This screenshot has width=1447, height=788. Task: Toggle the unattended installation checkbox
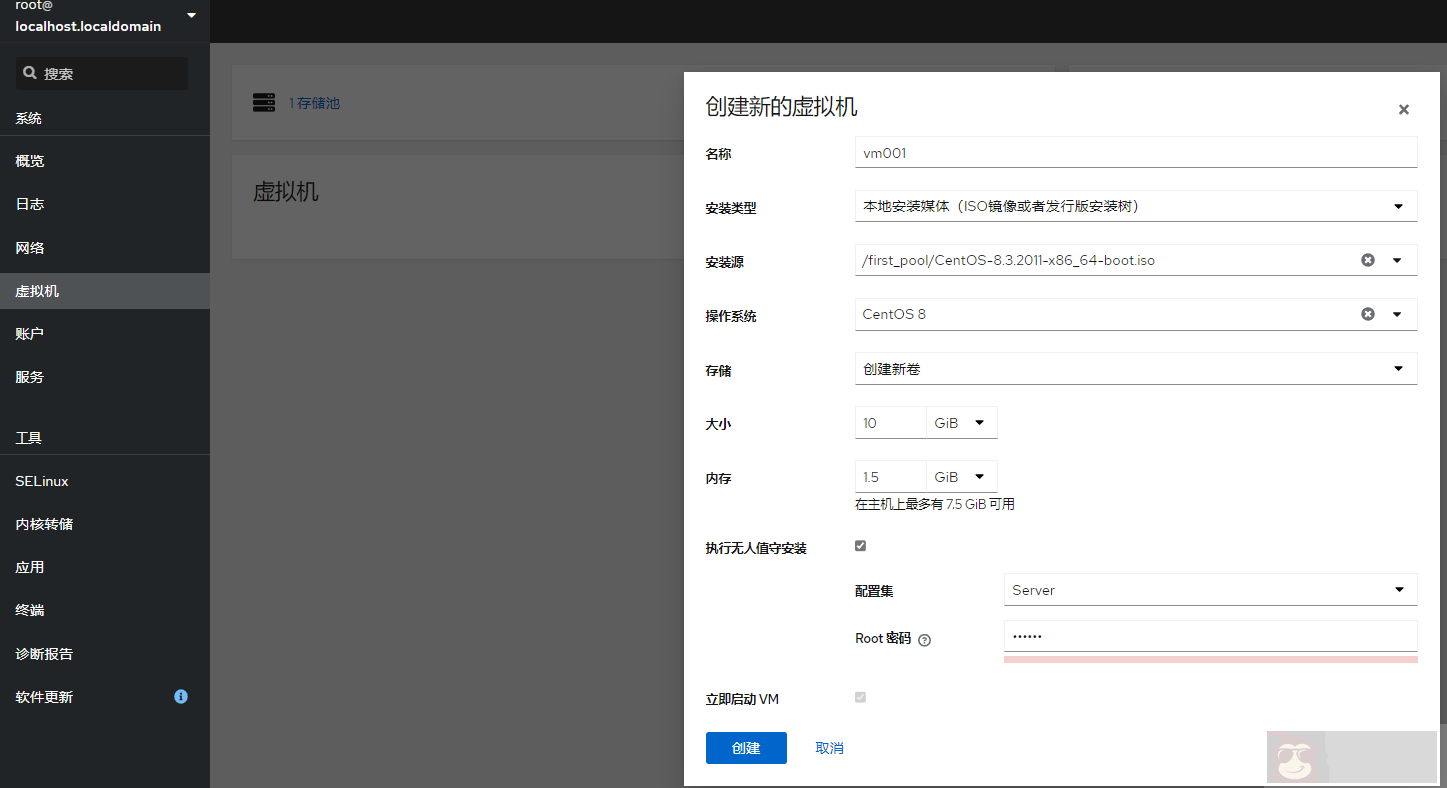(860, 546)
